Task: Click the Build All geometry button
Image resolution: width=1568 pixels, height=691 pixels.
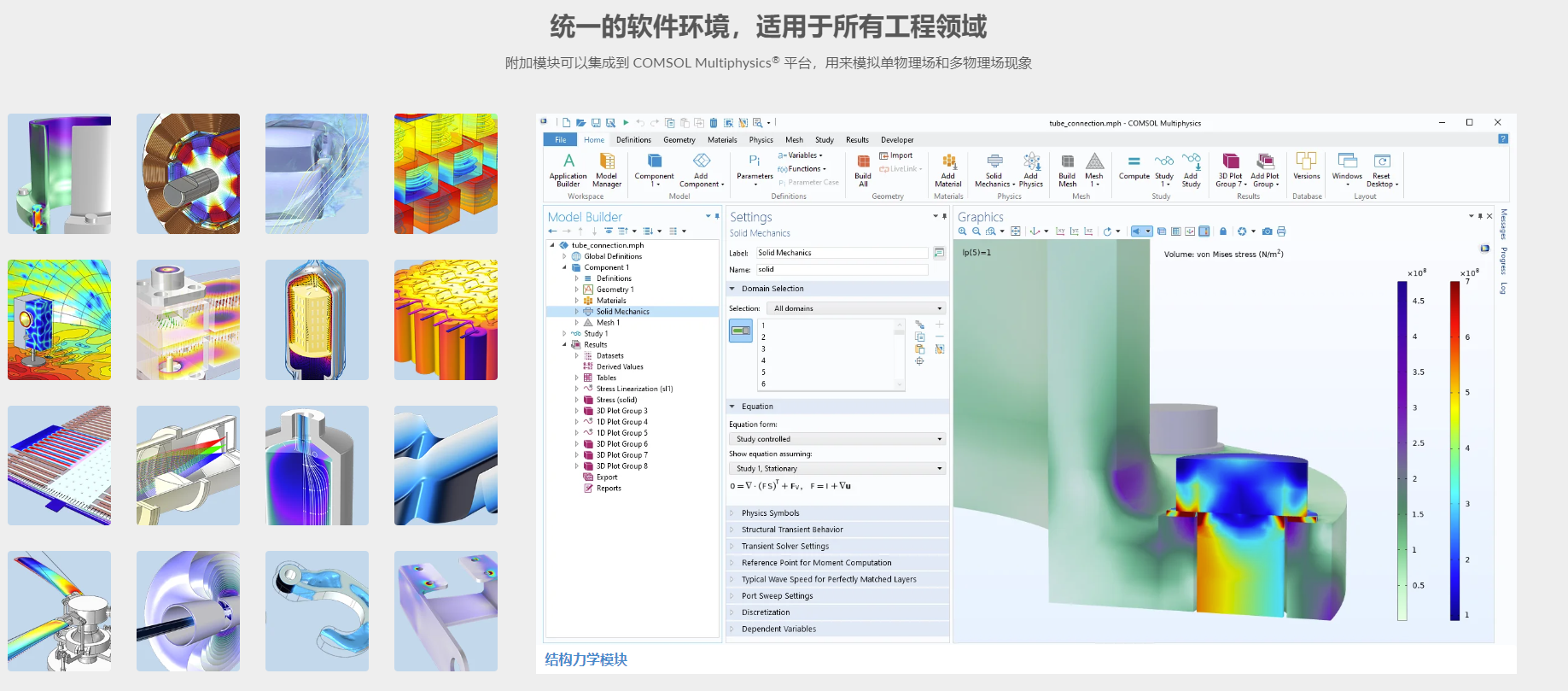Action: tap(863, 169)
